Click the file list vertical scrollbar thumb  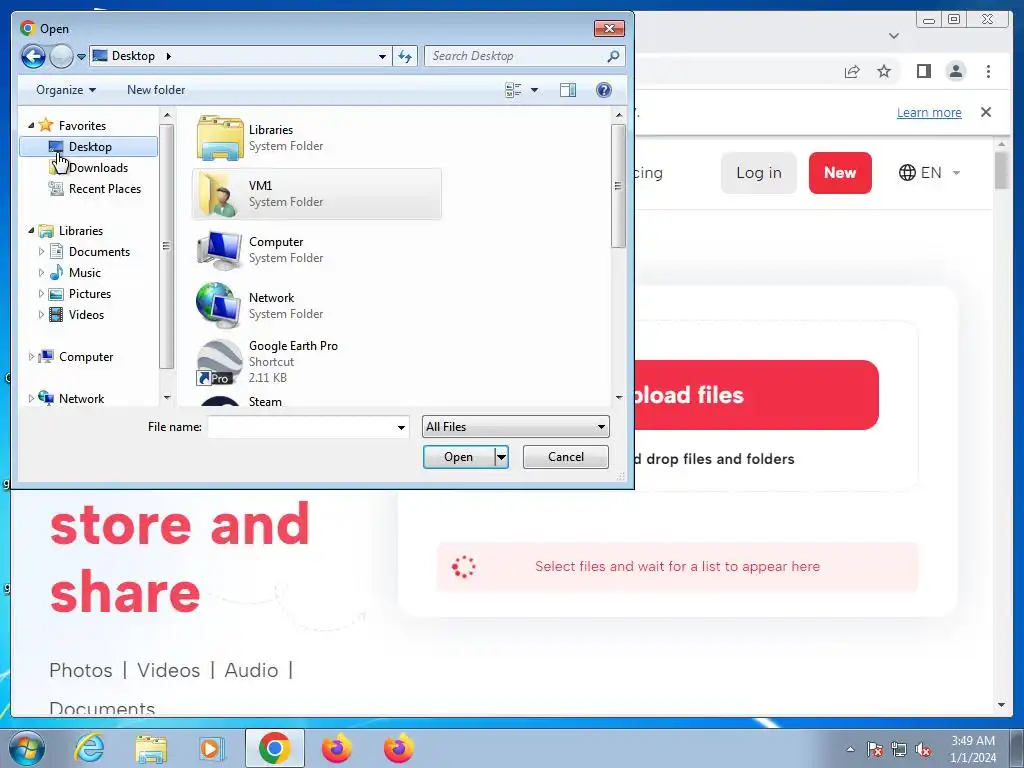pos(618,186)
